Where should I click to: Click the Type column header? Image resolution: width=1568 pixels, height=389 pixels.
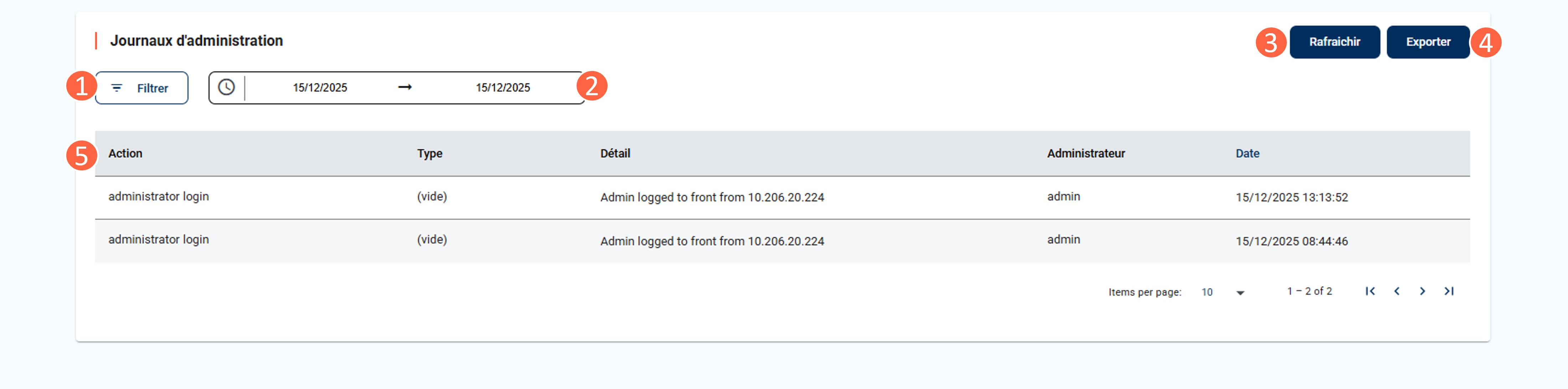click(430, 153)
